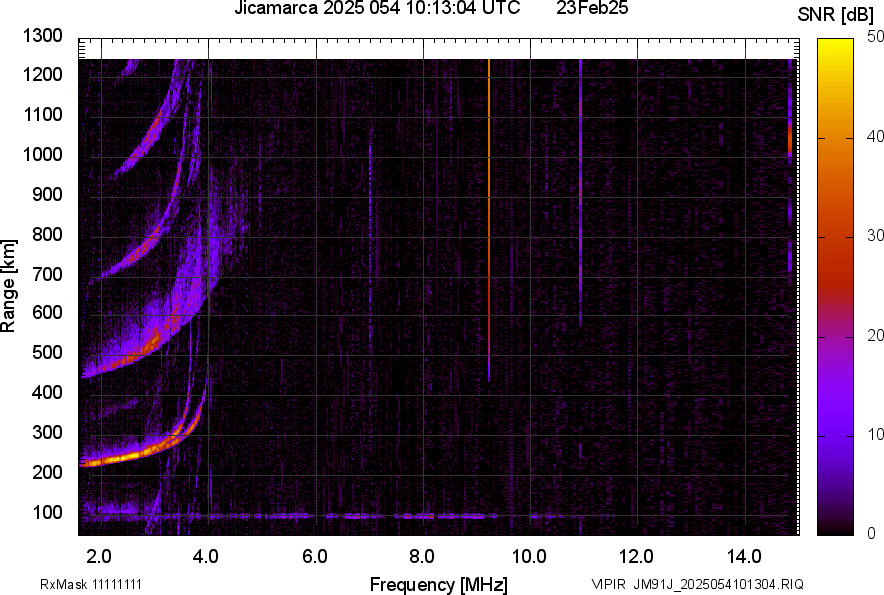Viewport: 884px width, 595px height.
Task: Click the Frequency [MHz] axis label
Action: pyautogui.click(x=438, y=584)
